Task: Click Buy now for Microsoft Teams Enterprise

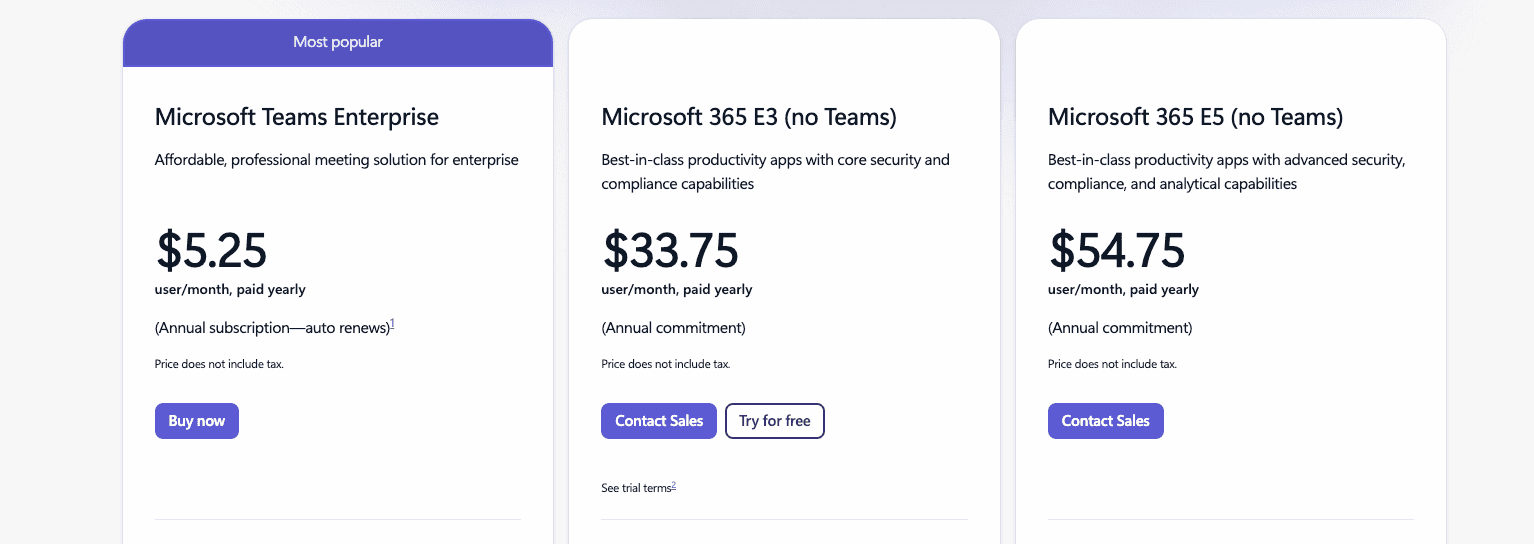Action: 197,421
